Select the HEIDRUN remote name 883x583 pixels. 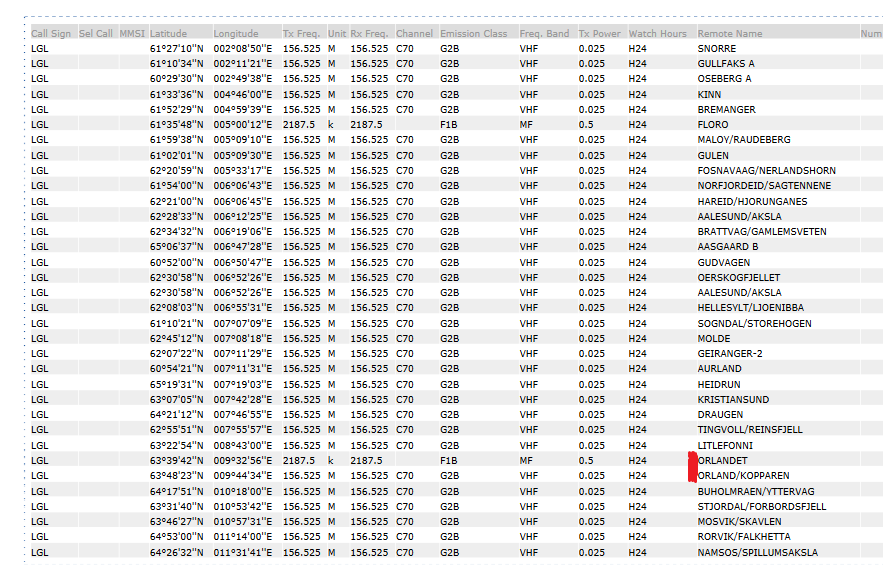coord(719,384)
